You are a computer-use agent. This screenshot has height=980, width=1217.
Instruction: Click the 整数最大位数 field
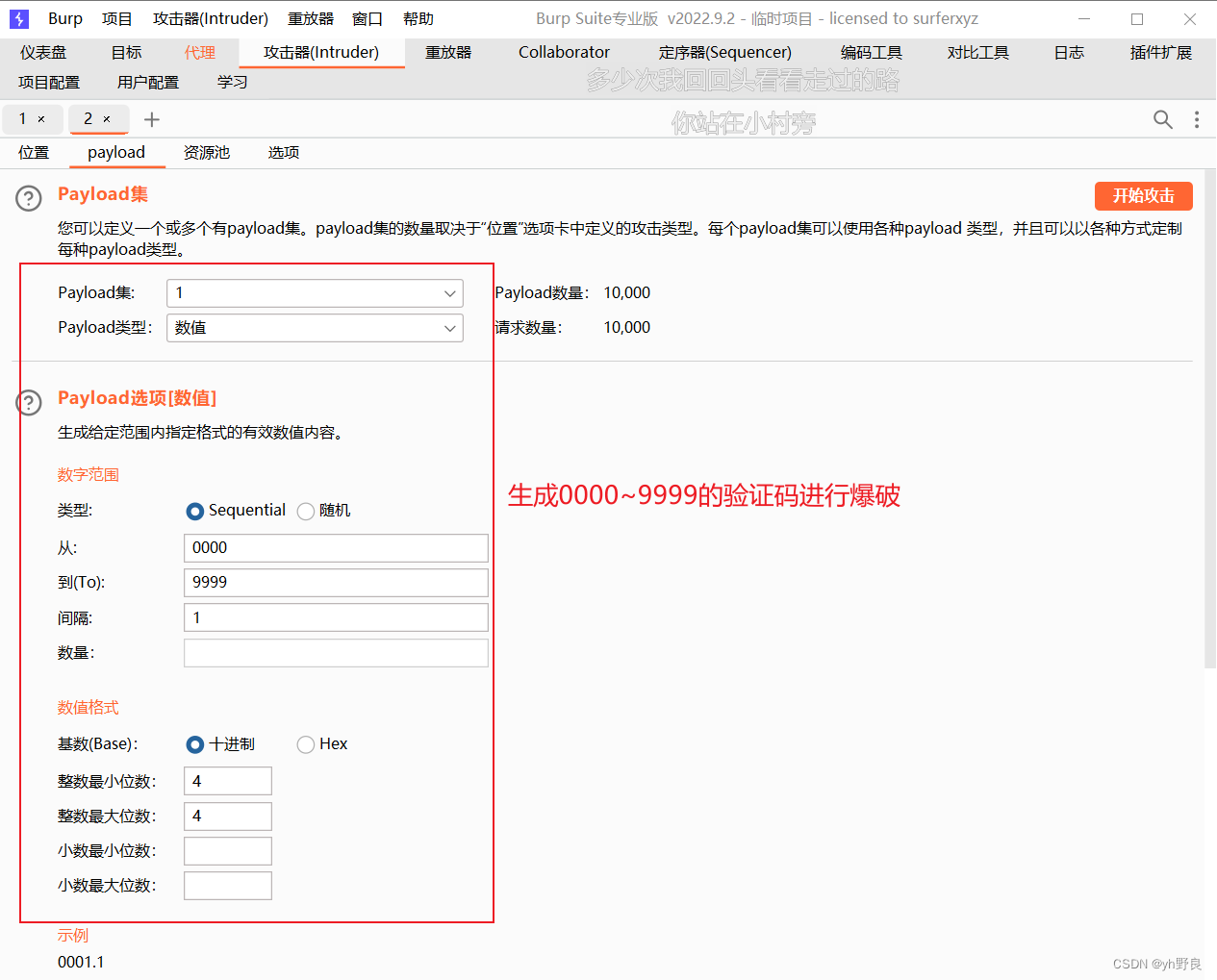click(x=228, y=817)
